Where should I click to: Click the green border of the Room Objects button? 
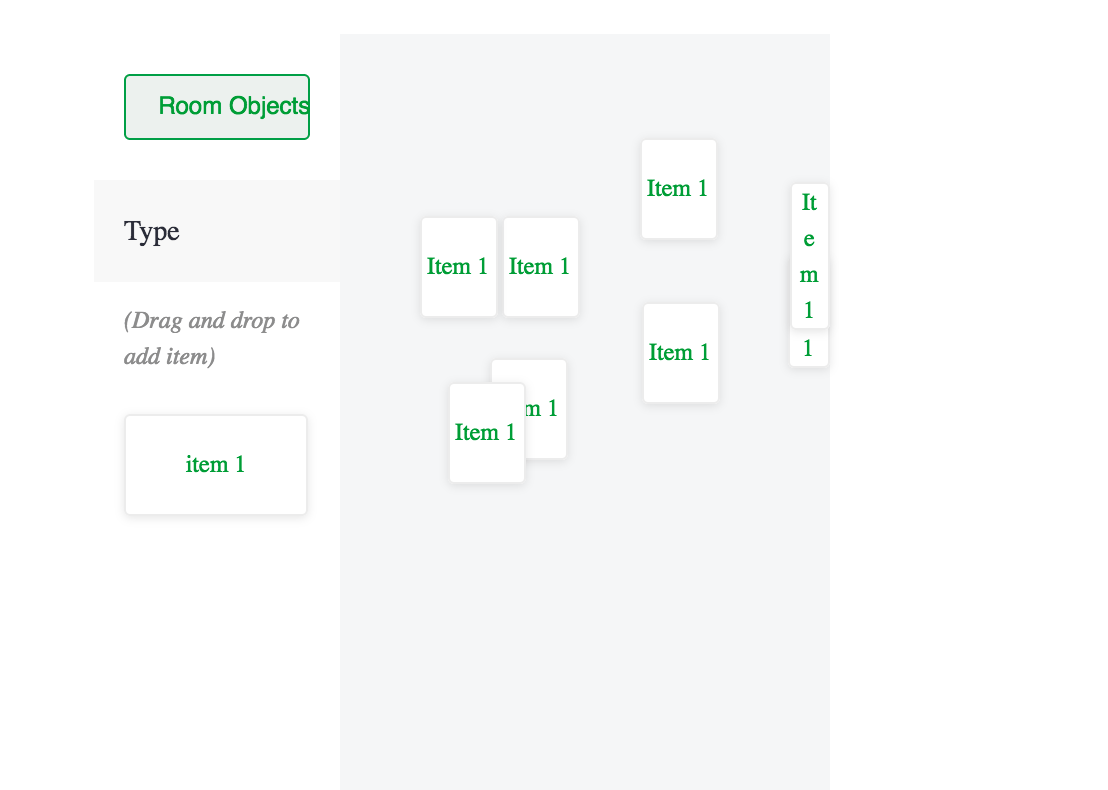(x=216, y=78)
